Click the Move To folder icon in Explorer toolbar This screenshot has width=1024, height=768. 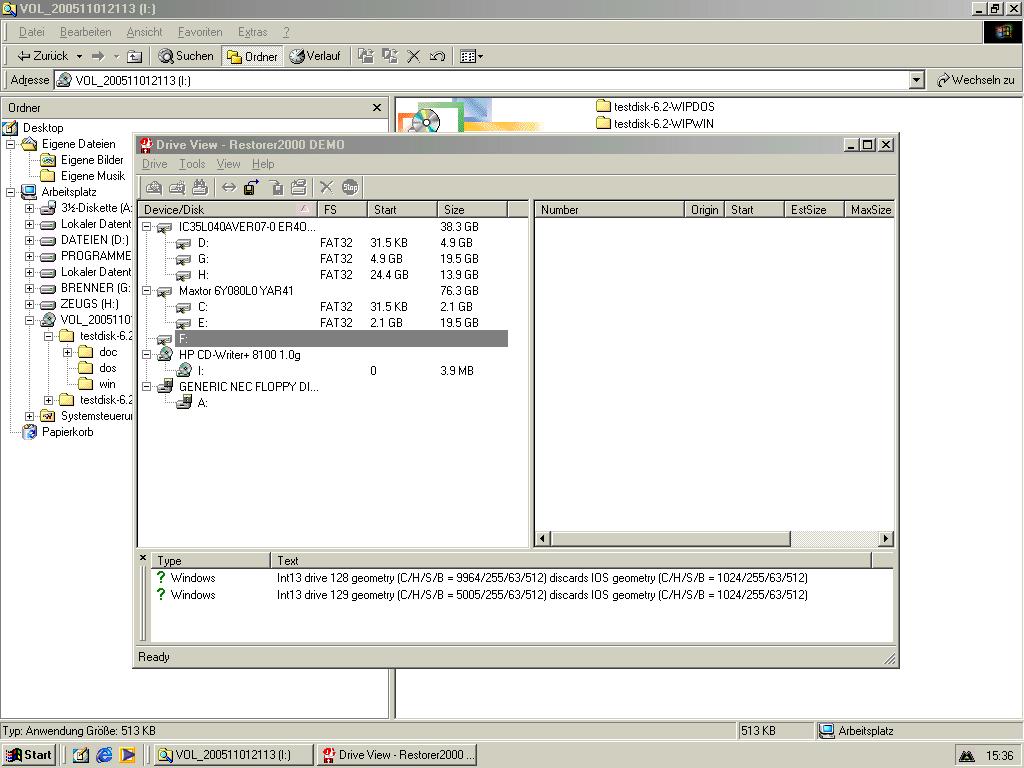pyautogui.click(x=366, y=56)
